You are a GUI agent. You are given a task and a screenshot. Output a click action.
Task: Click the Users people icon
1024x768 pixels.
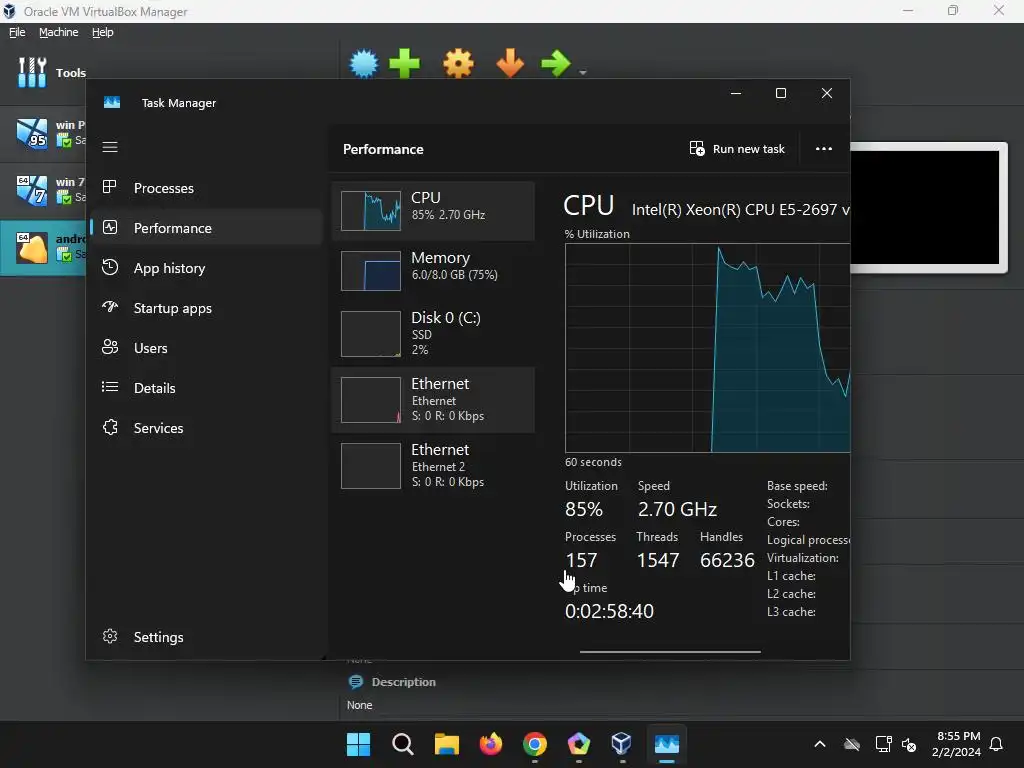point(110,347)
